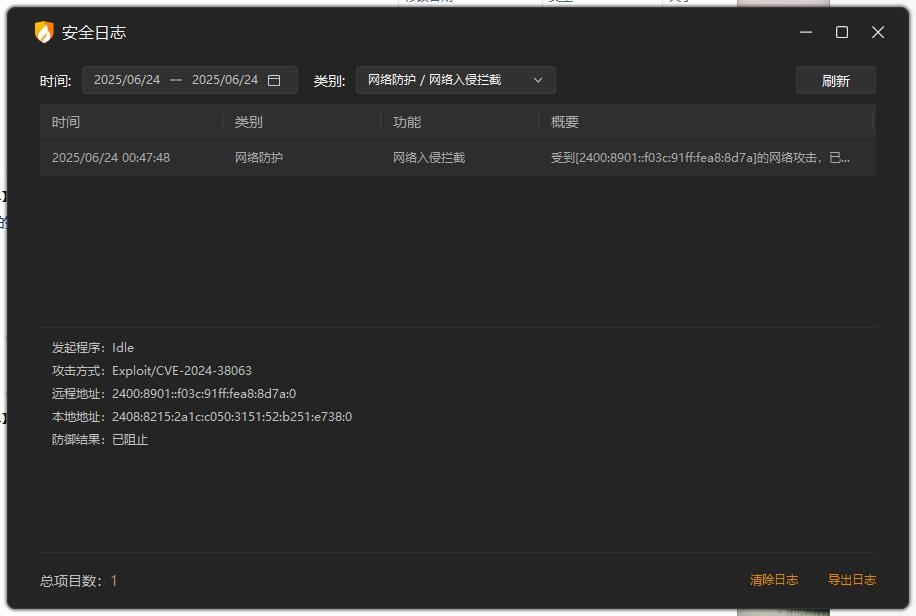916x616 pixels.
Task: Maximize the 安全日志 window
Action: (x=842, y=33)
